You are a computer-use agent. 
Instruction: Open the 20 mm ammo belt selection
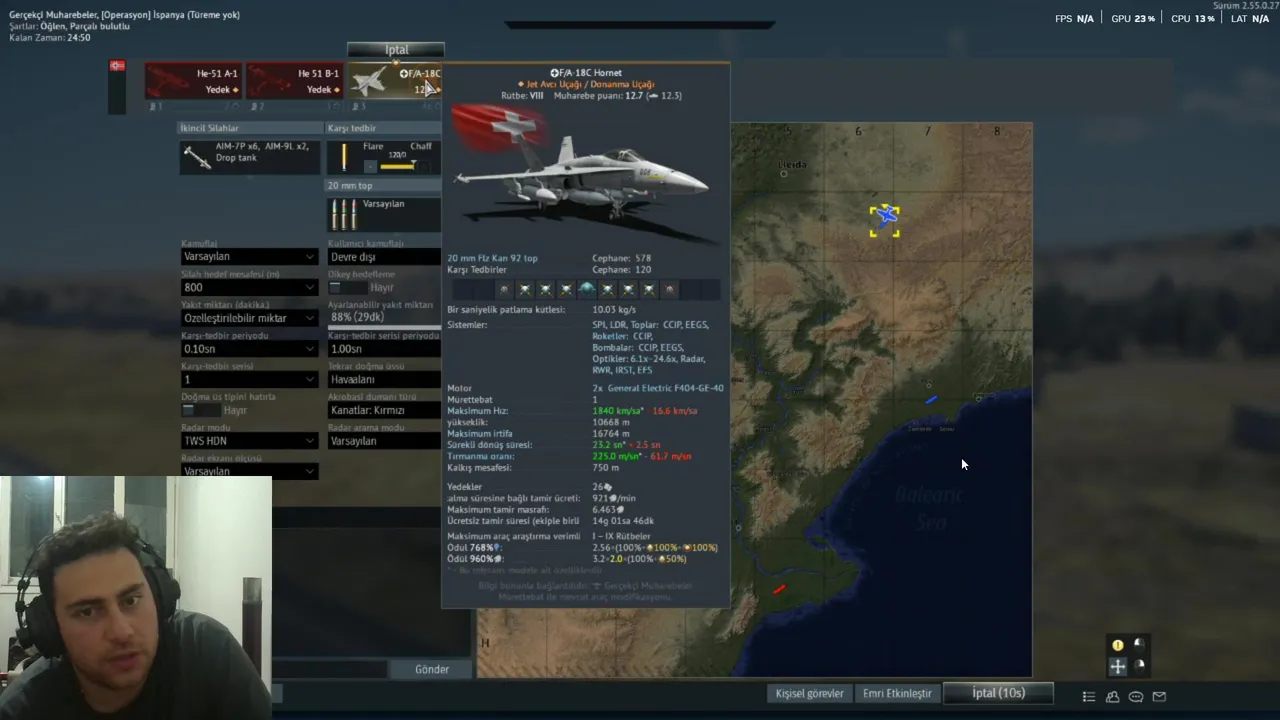coord(384,213)
